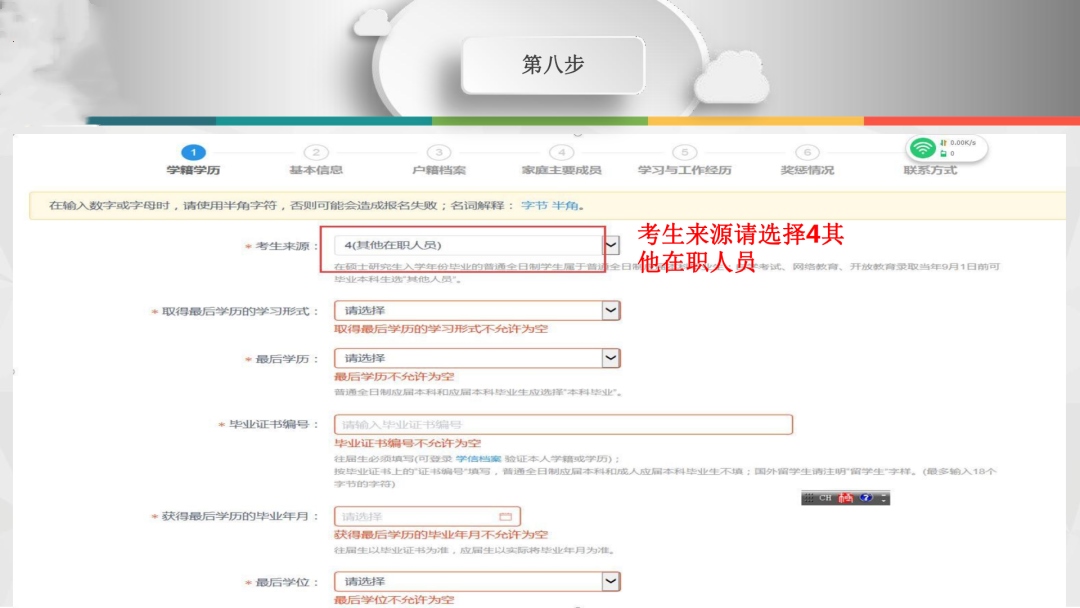1080x608 pixels.
Task: Open the 取得最后学历的学习形式 dropdown
Action: pyautogui.click(x=610, y=311)
